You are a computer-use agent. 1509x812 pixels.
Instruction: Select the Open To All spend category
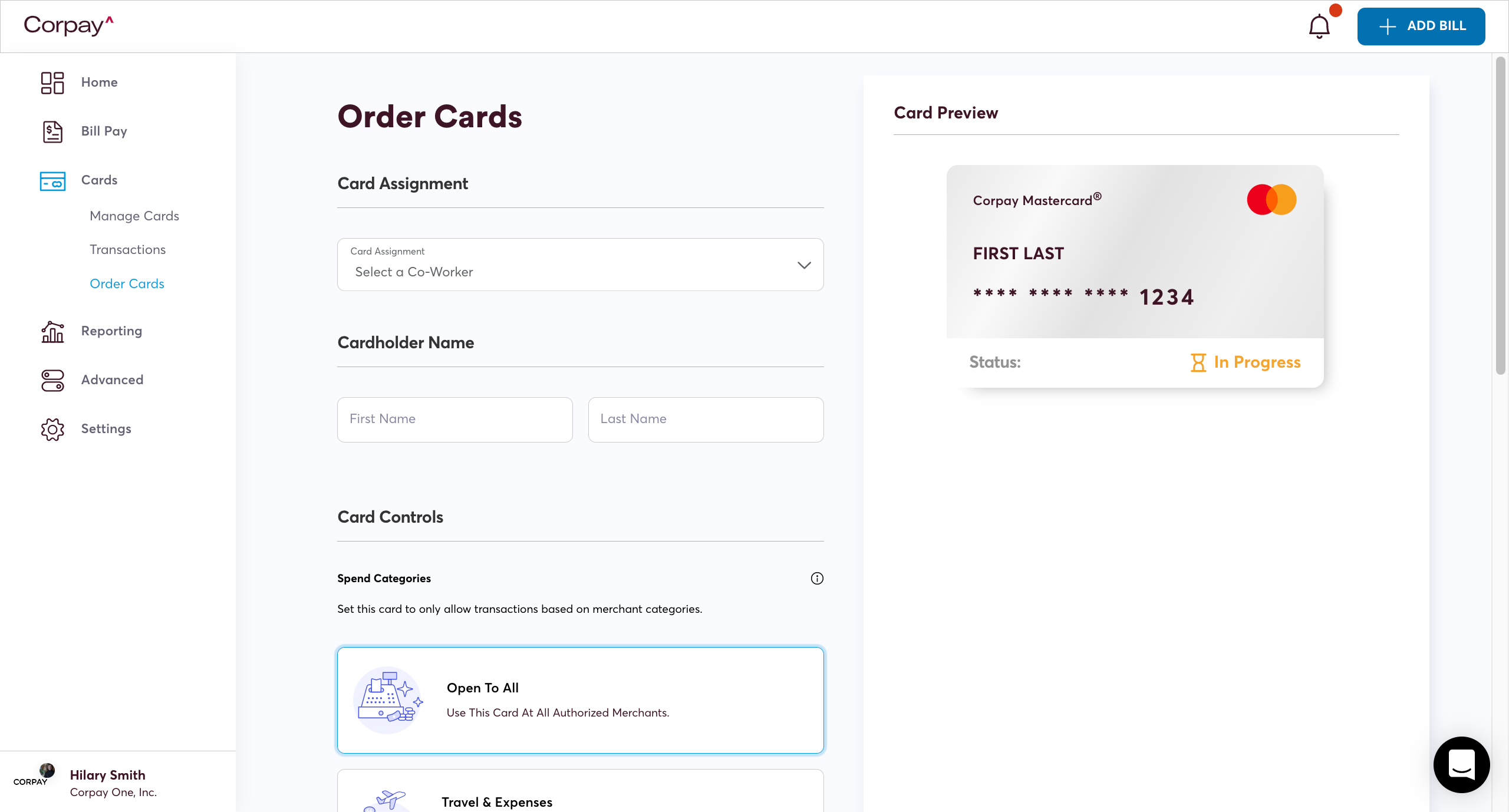pyautogui.click(x=580, y=700)
